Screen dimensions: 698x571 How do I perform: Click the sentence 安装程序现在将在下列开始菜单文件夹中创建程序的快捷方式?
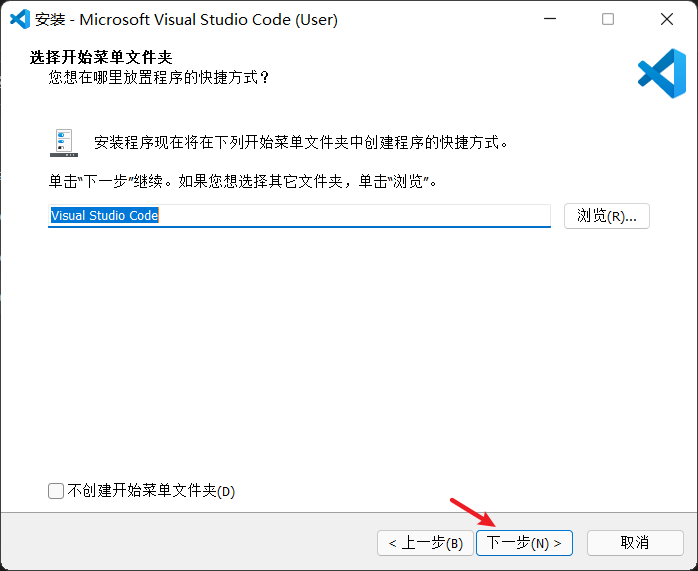tap(301, 142)
